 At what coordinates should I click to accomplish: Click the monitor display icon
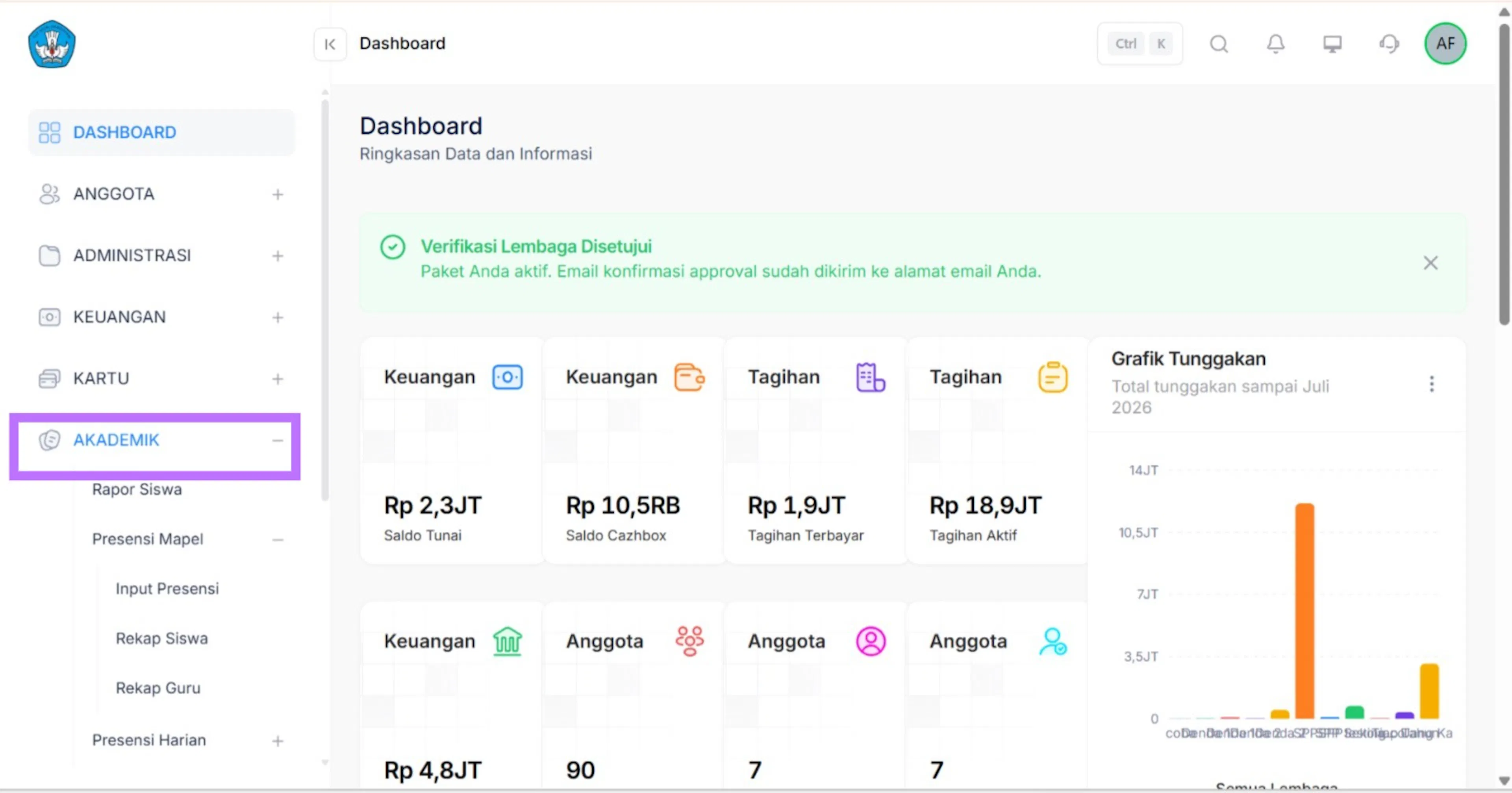click(x=1332, y=44)
